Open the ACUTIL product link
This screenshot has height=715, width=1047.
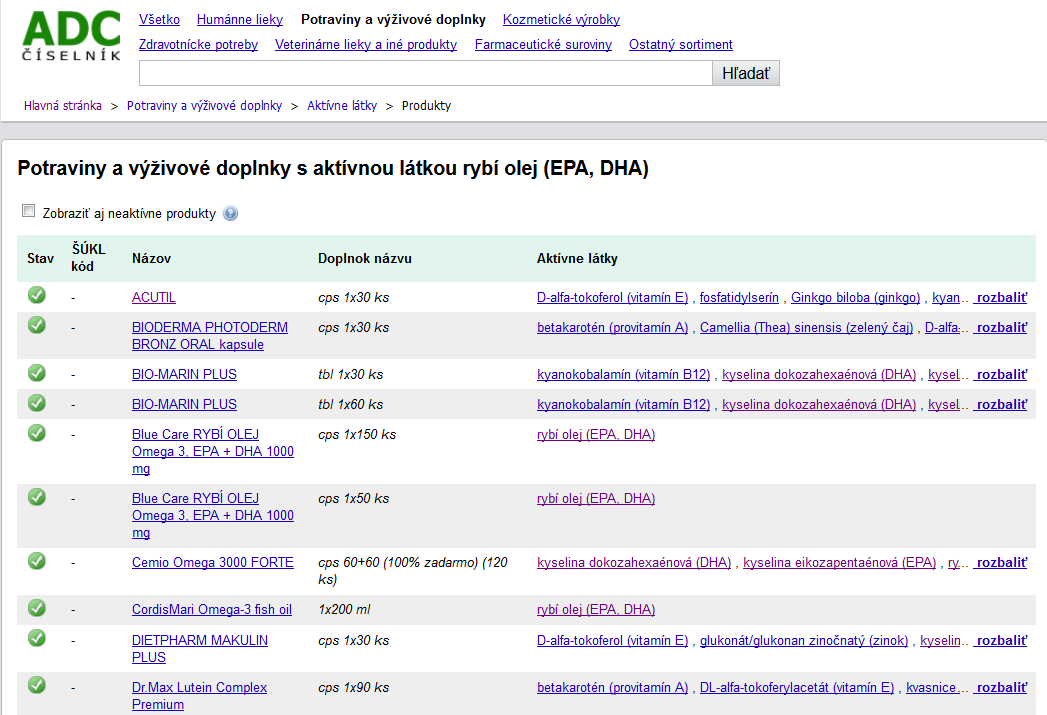point(154,298)
